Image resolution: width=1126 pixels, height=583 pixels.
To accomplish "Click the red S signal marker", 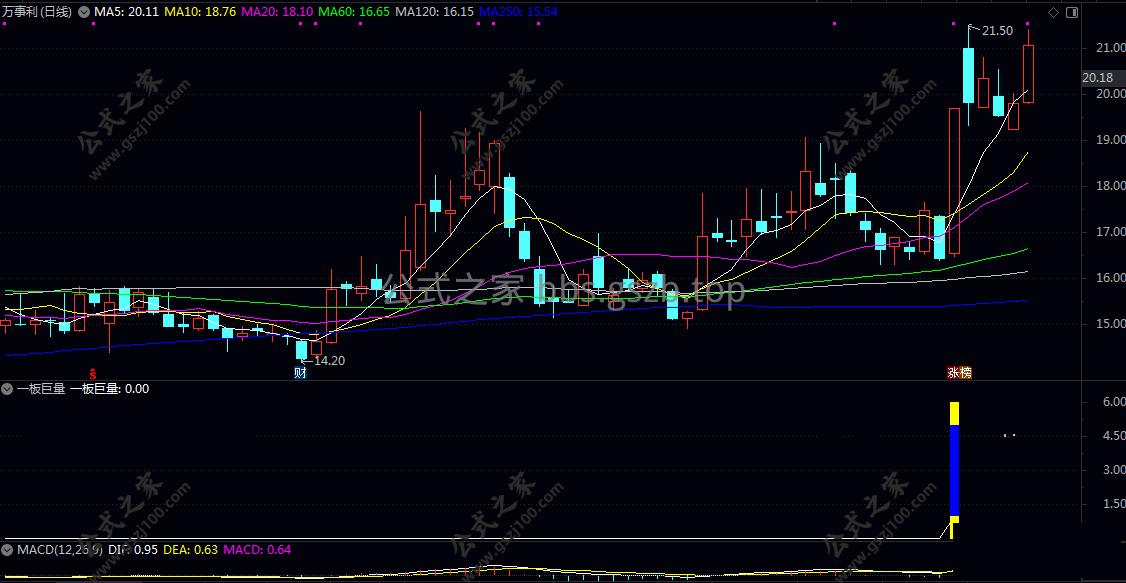I will pos(92,373).
